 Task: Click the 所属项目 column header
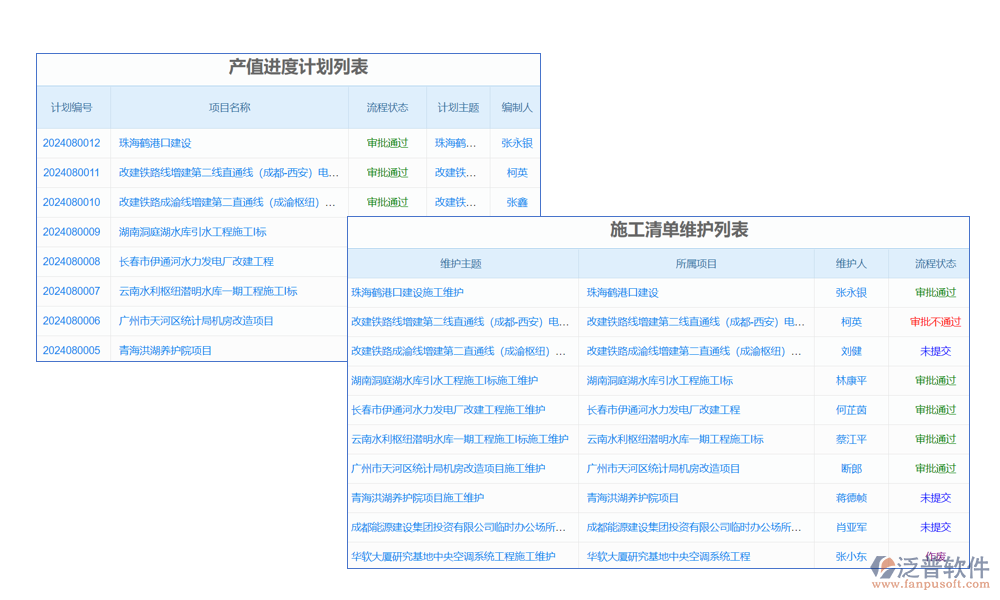pyautogui.click(x=696, y=264)
